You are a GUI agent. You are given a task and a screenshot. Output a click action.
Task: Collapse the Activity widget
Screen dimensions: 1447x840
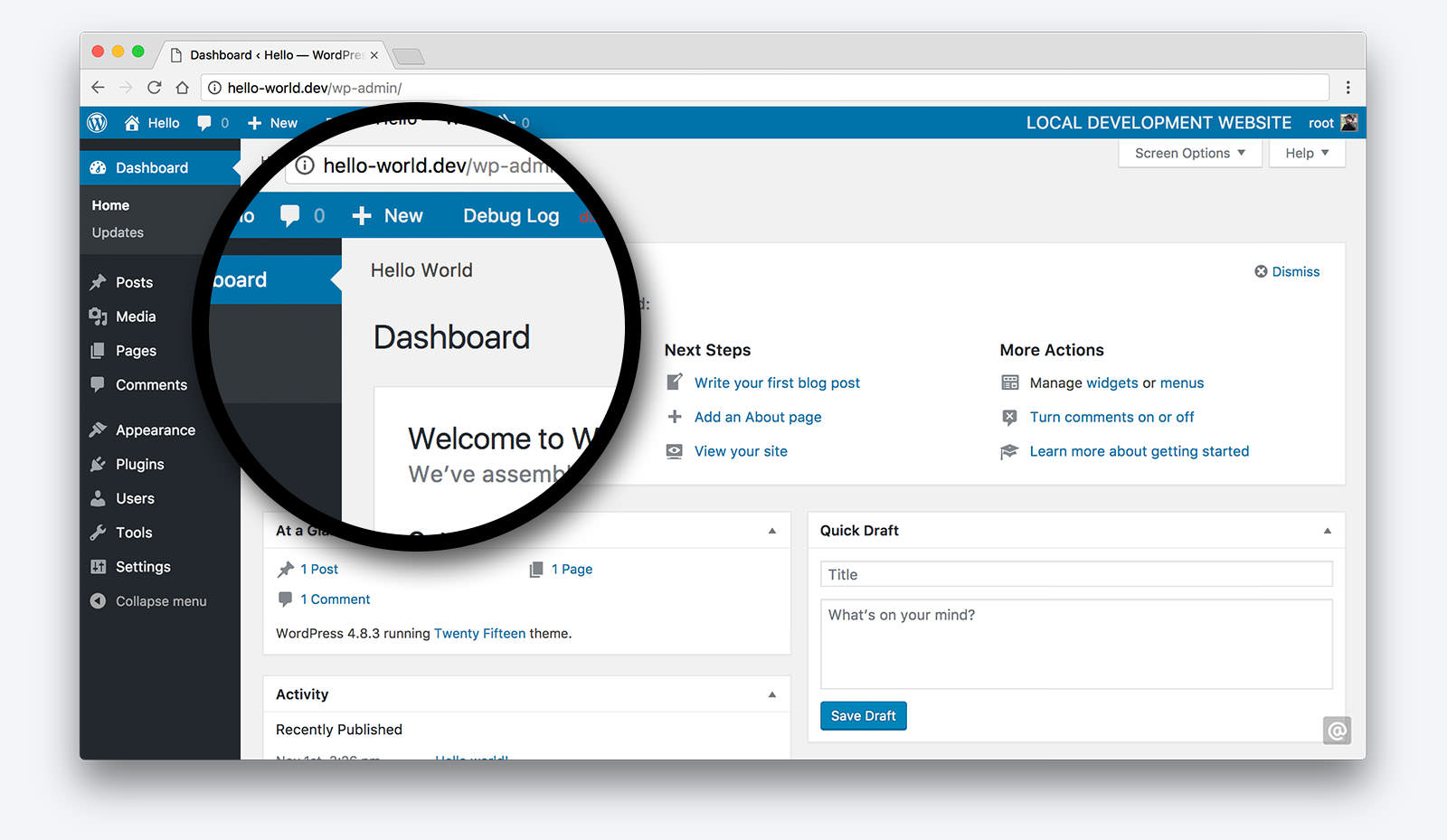(772, 694)
